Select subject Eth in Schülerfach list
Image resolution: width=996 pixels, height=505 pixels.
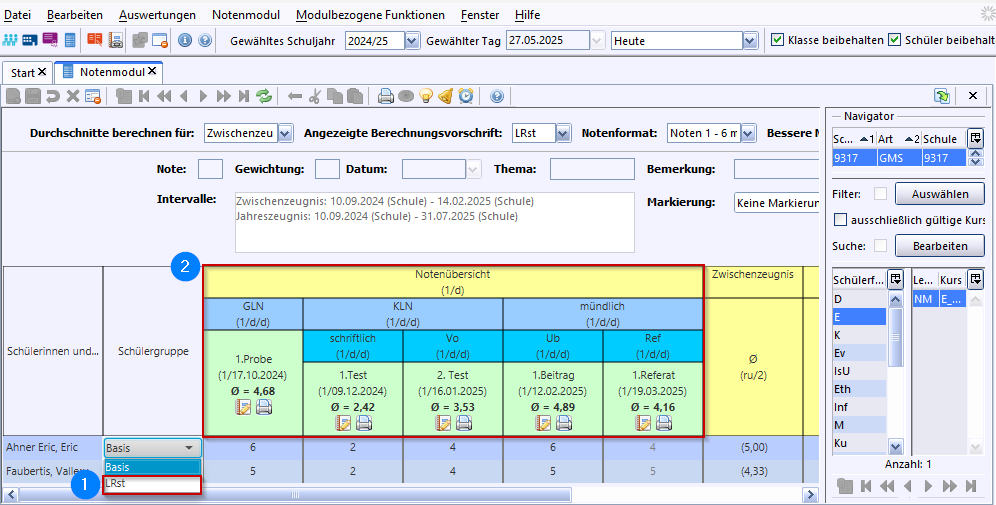pyautogui.click(x=859, y=389)
